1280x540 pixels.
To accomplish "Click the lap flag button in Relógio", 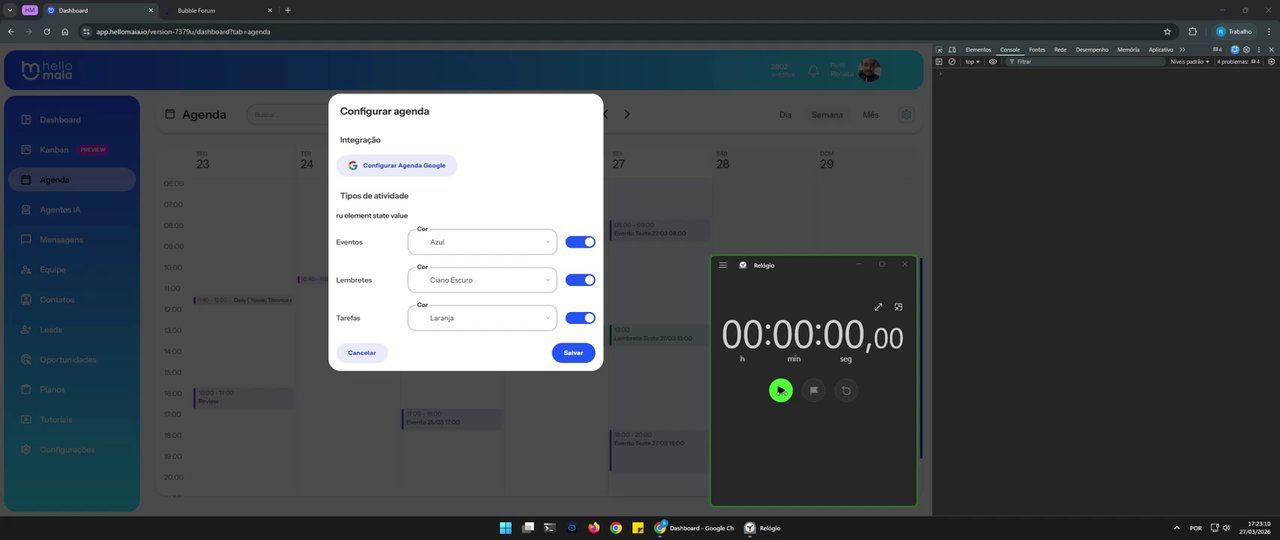I will [x=814, y=390].
